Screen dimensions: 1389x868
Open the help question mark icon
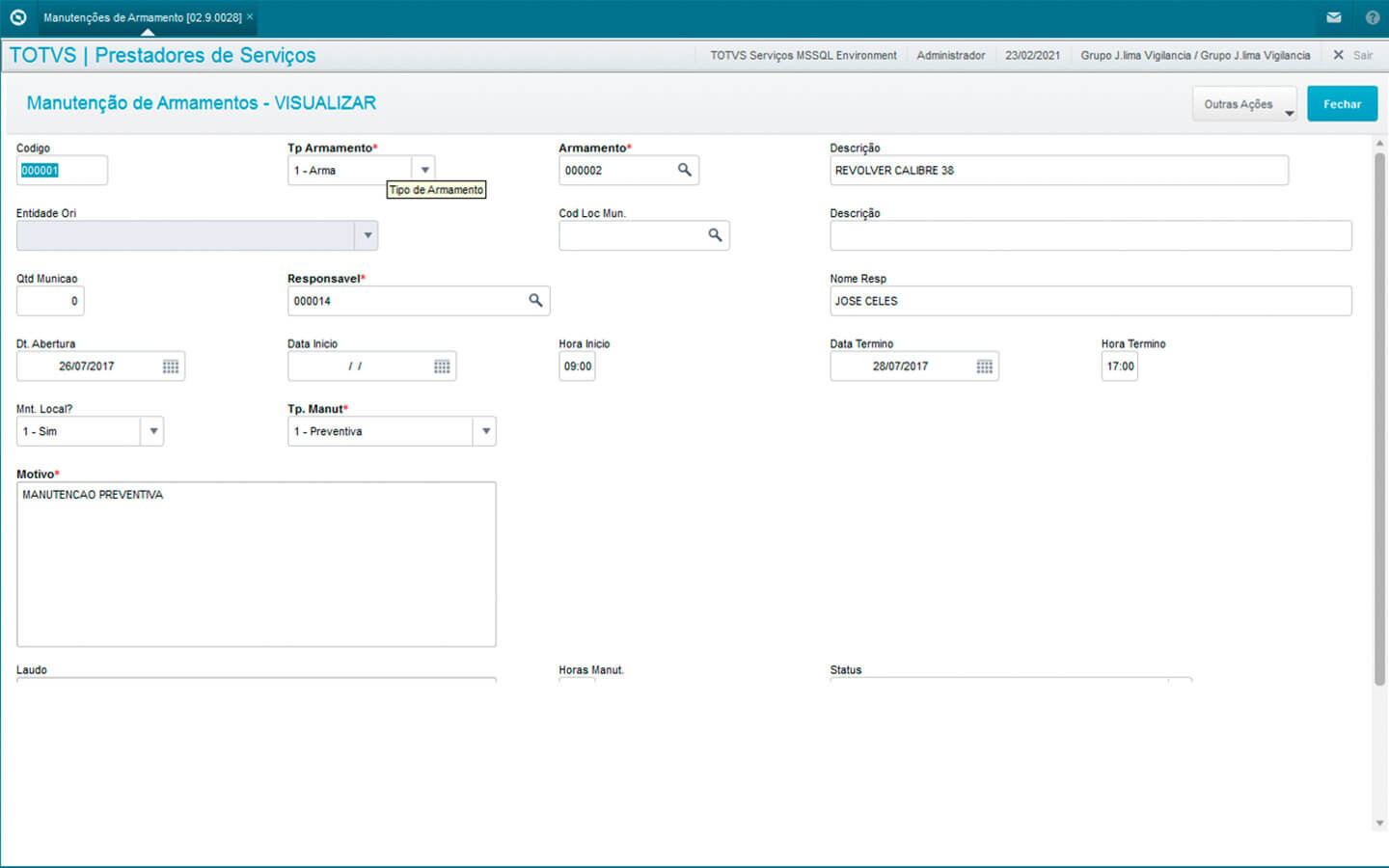[x=1372, y=17]
